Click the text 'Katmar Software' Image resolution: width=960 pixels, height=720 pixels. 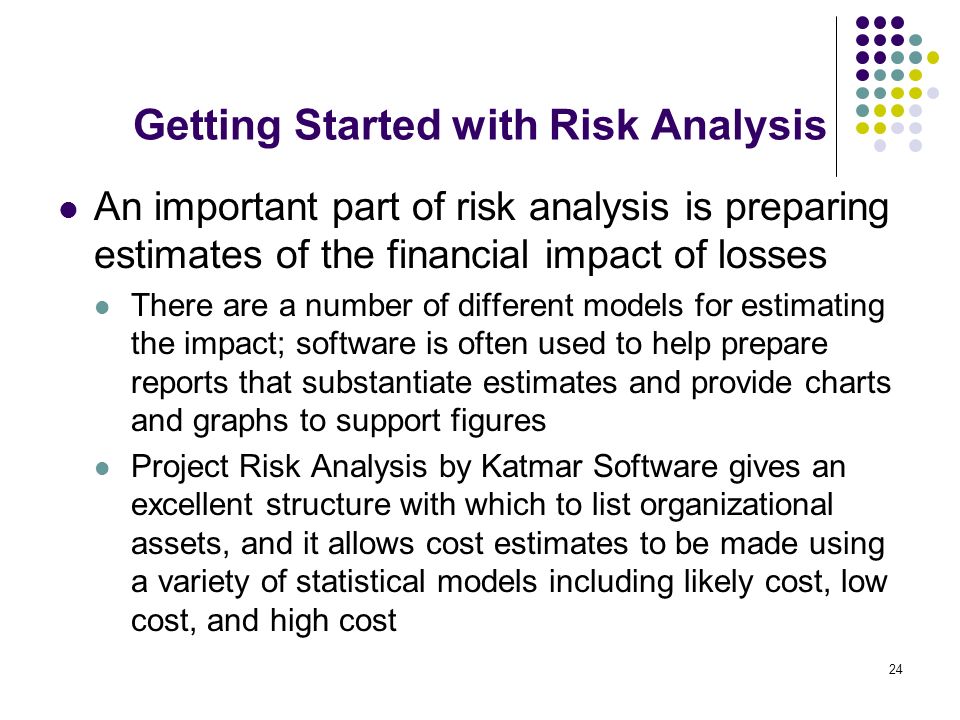click(x=599, y=466)
